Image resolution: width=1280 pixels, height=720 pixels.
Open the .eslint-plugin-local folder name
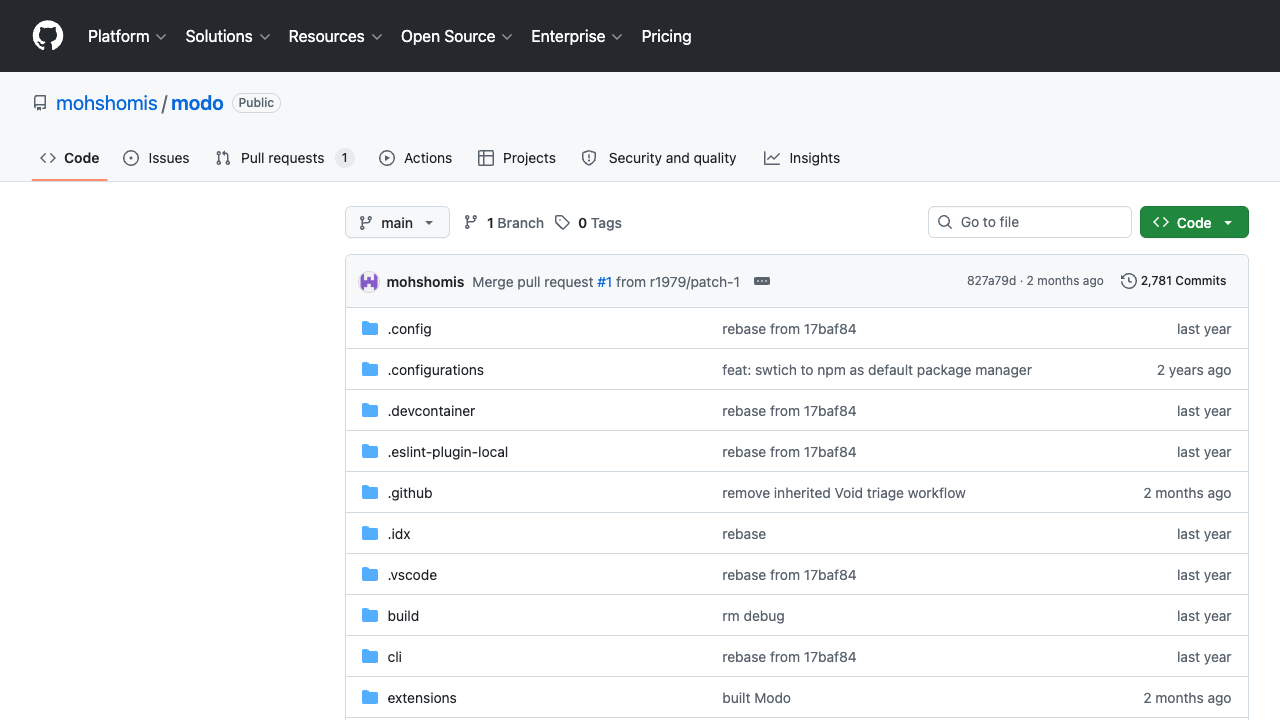[448, 452]
